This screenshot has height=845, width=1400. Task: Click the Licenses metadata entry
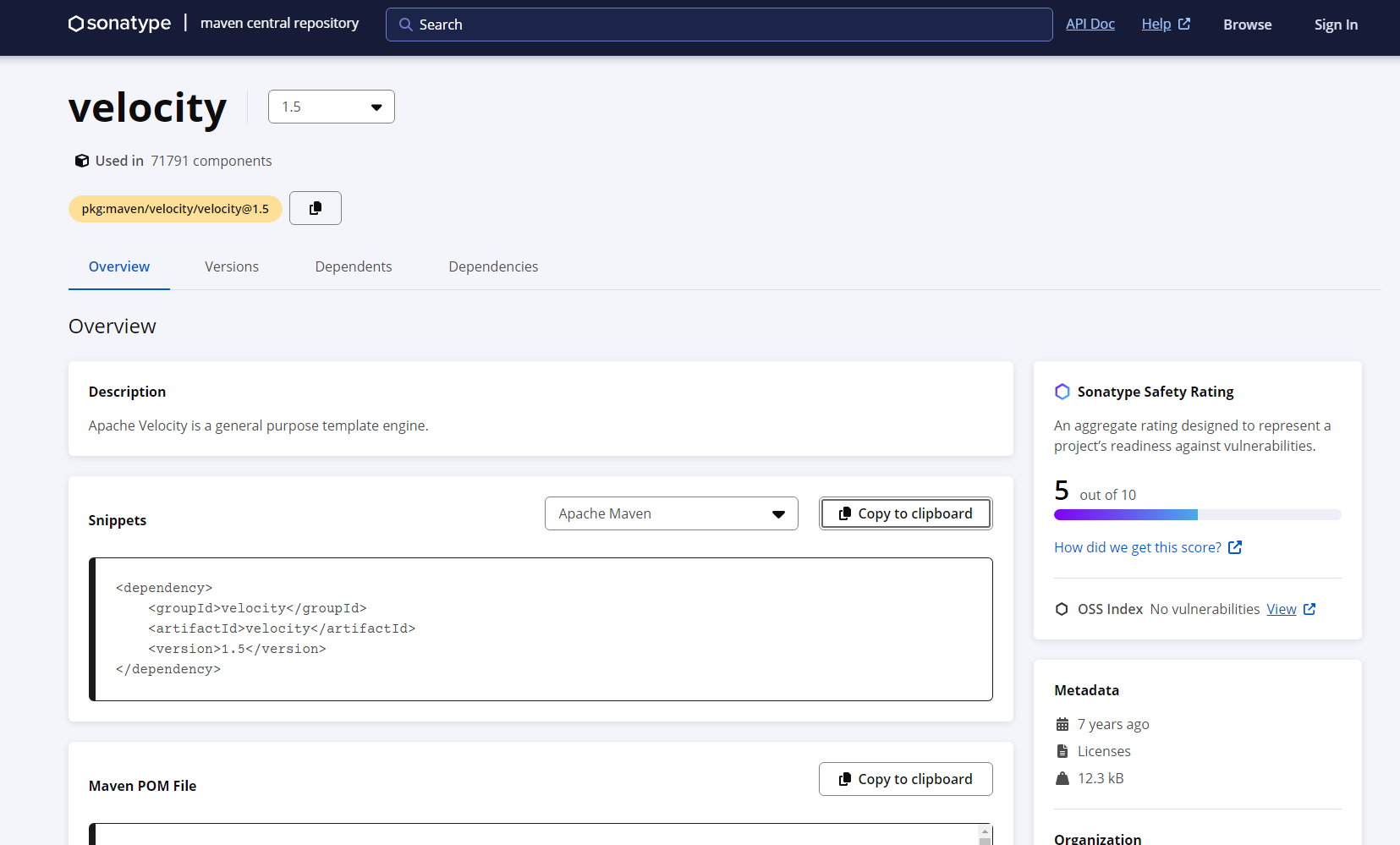tap(1104, 751)
